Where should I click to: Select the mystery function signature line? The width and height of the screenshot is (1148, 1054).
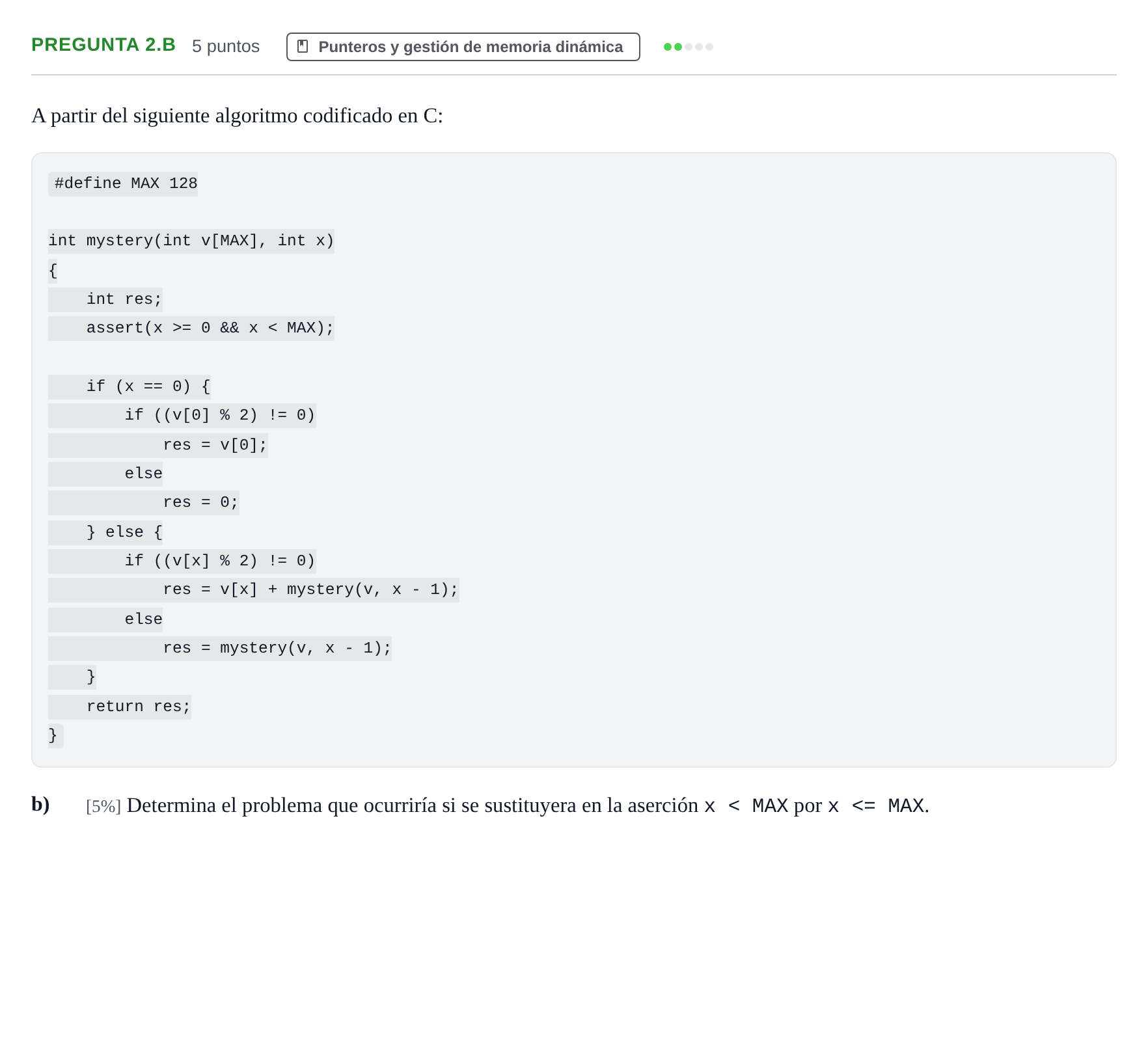[x=191, y=241]
